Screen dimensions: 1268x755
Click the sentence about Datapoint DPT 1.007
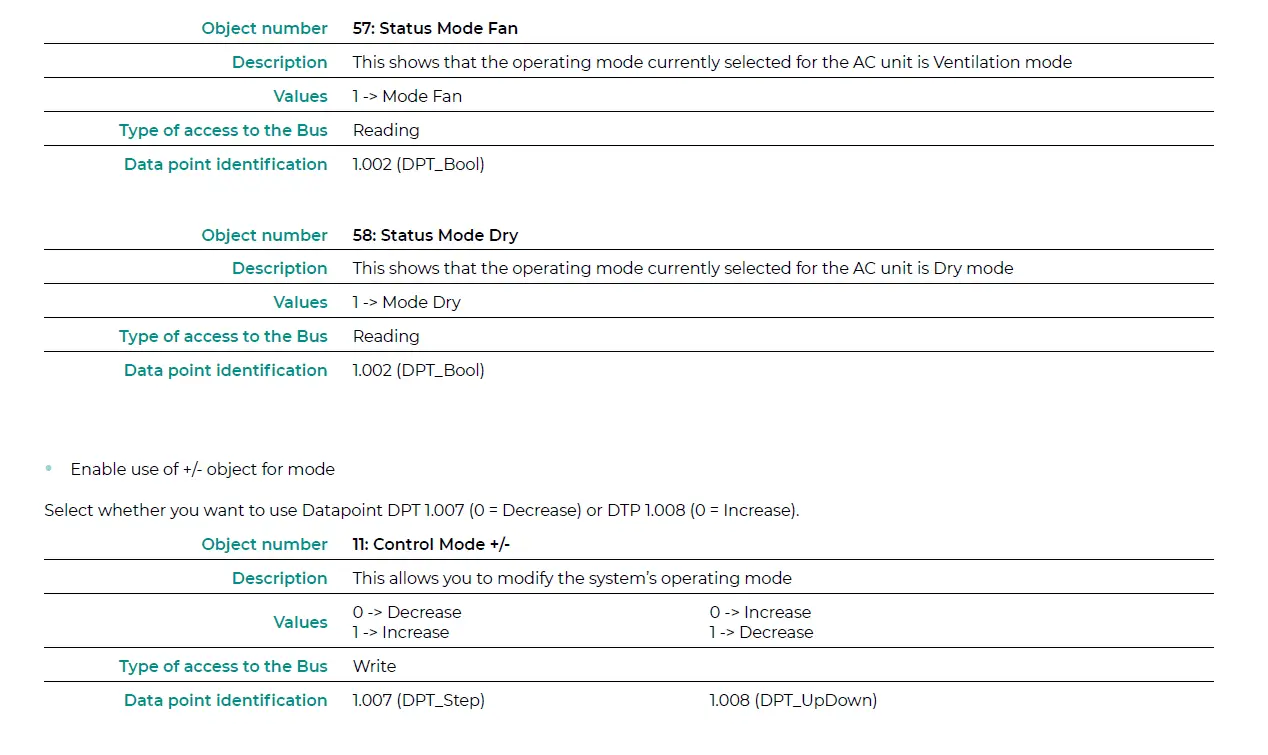click(421, 510)
